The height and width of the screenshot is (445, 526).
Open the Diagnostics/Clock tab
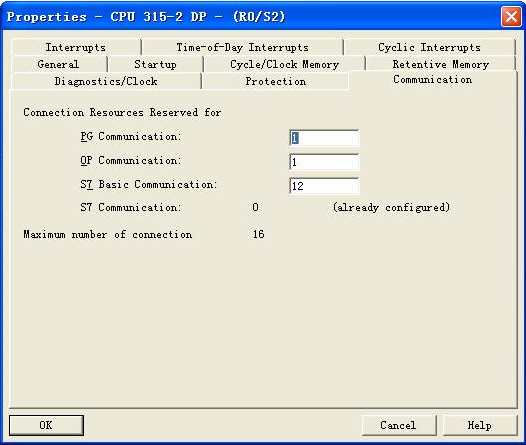click(x=106, y=81)
